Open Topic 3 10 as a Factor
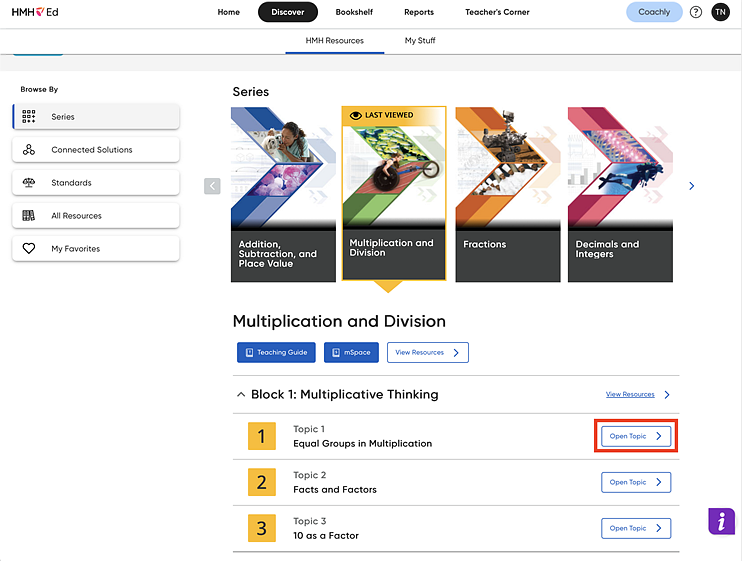This screenshot has height=561, width=742. [x=636, y=528]
